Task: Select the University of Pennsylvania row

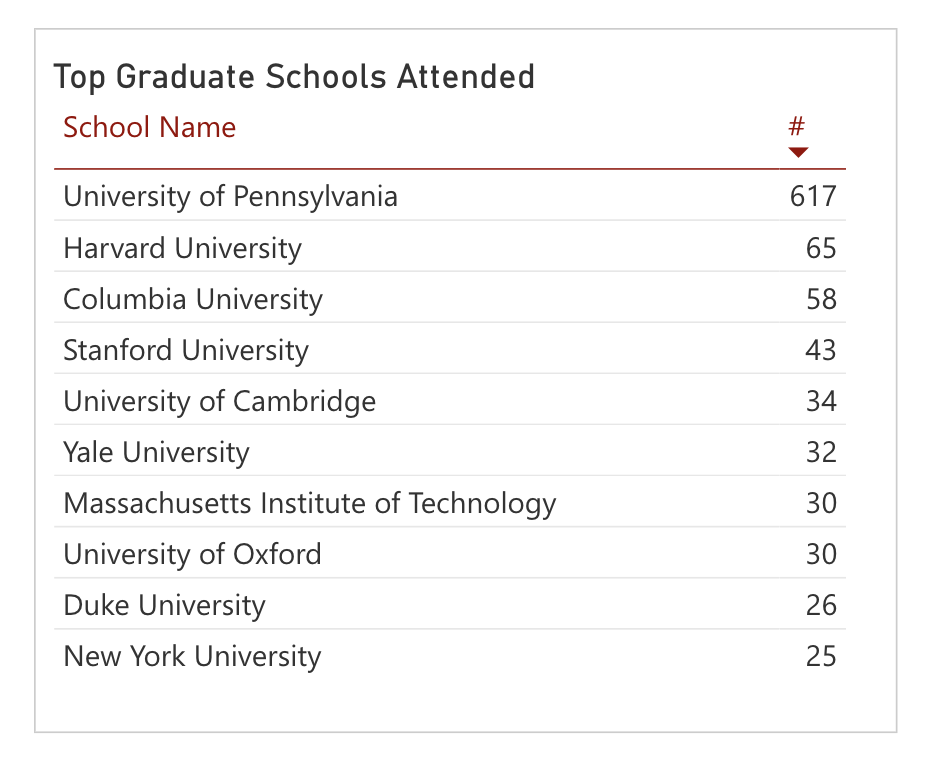Action: pyautogui.click(x=450, y=195)
